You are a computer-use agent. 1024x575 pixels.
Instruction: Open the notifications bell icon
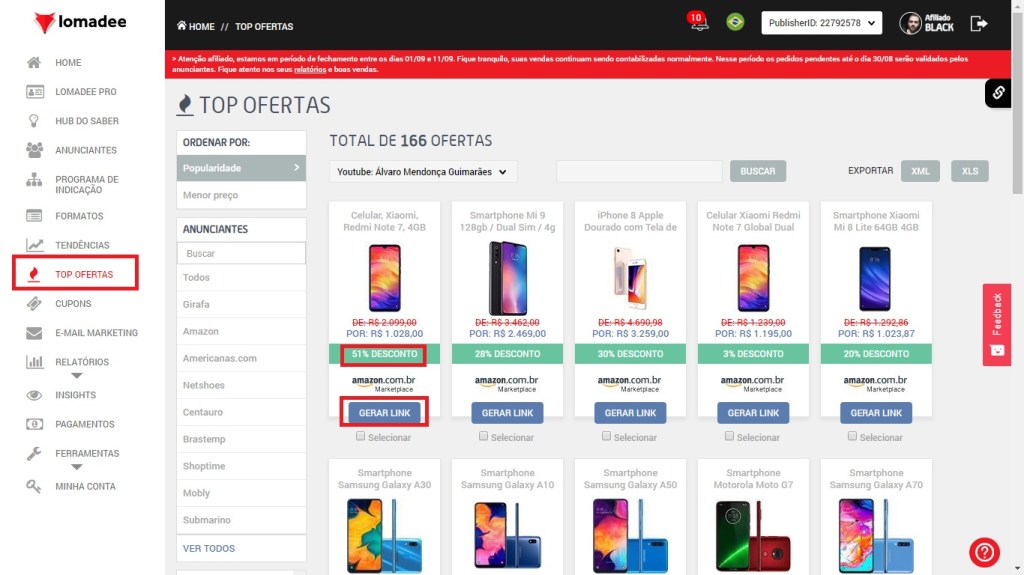(699, 22)
